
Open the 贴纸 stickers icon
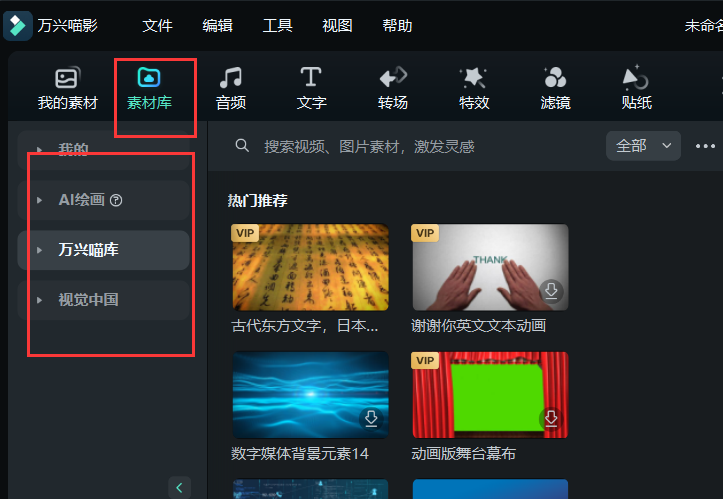click(635, 77)
